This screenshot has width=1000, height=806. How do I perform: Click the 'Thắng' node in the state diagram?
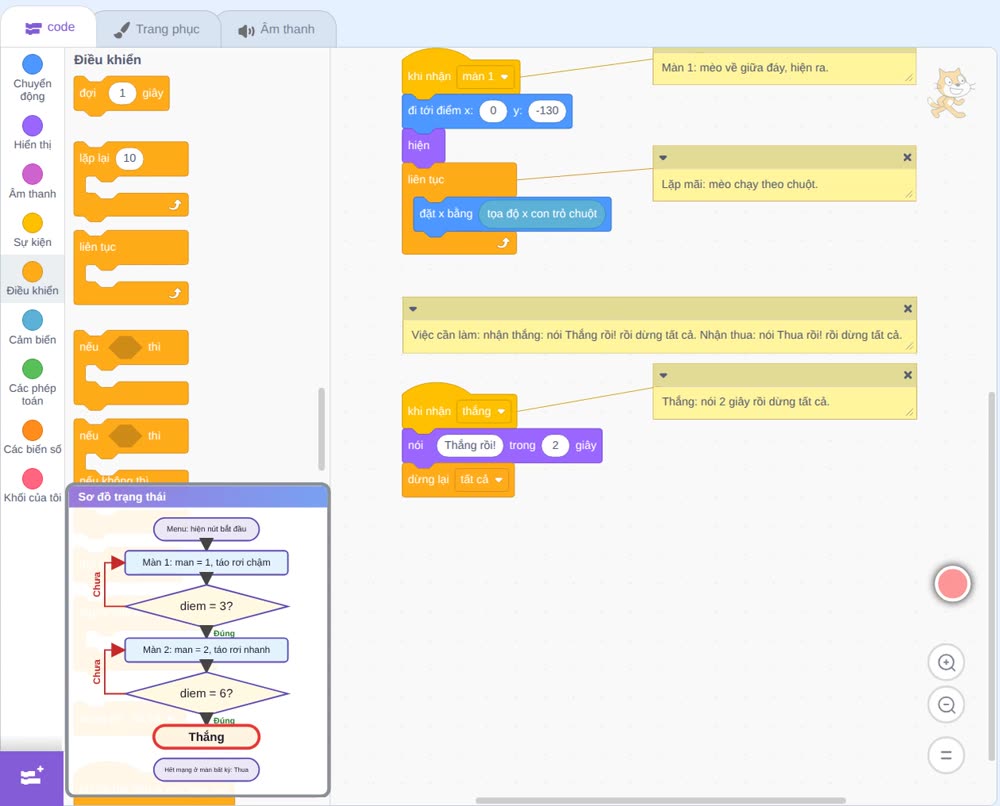click(x=206, y=737)
